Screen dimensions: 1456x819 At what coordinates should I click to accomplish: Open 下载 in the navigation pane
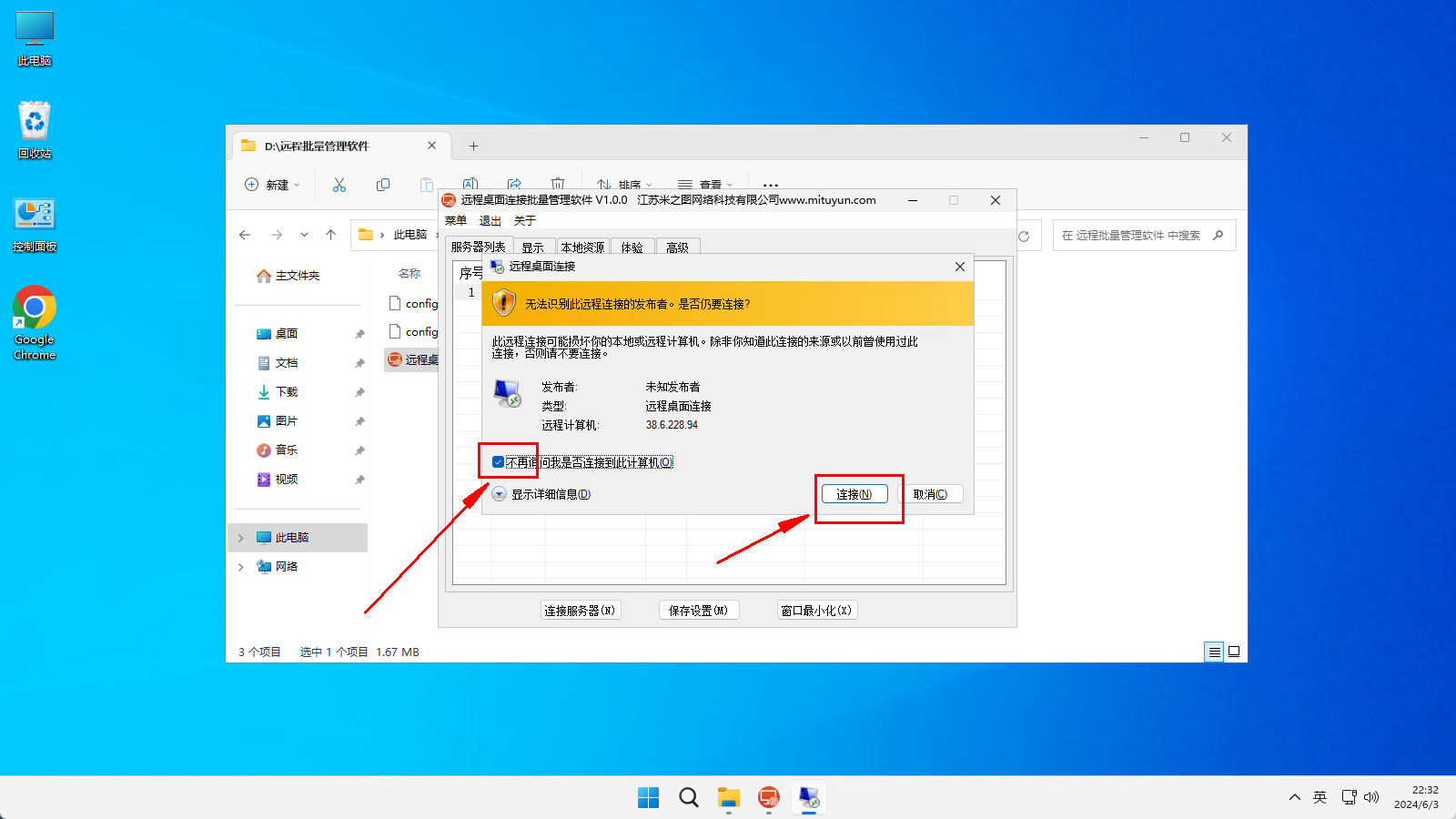(x=278, y=392)
